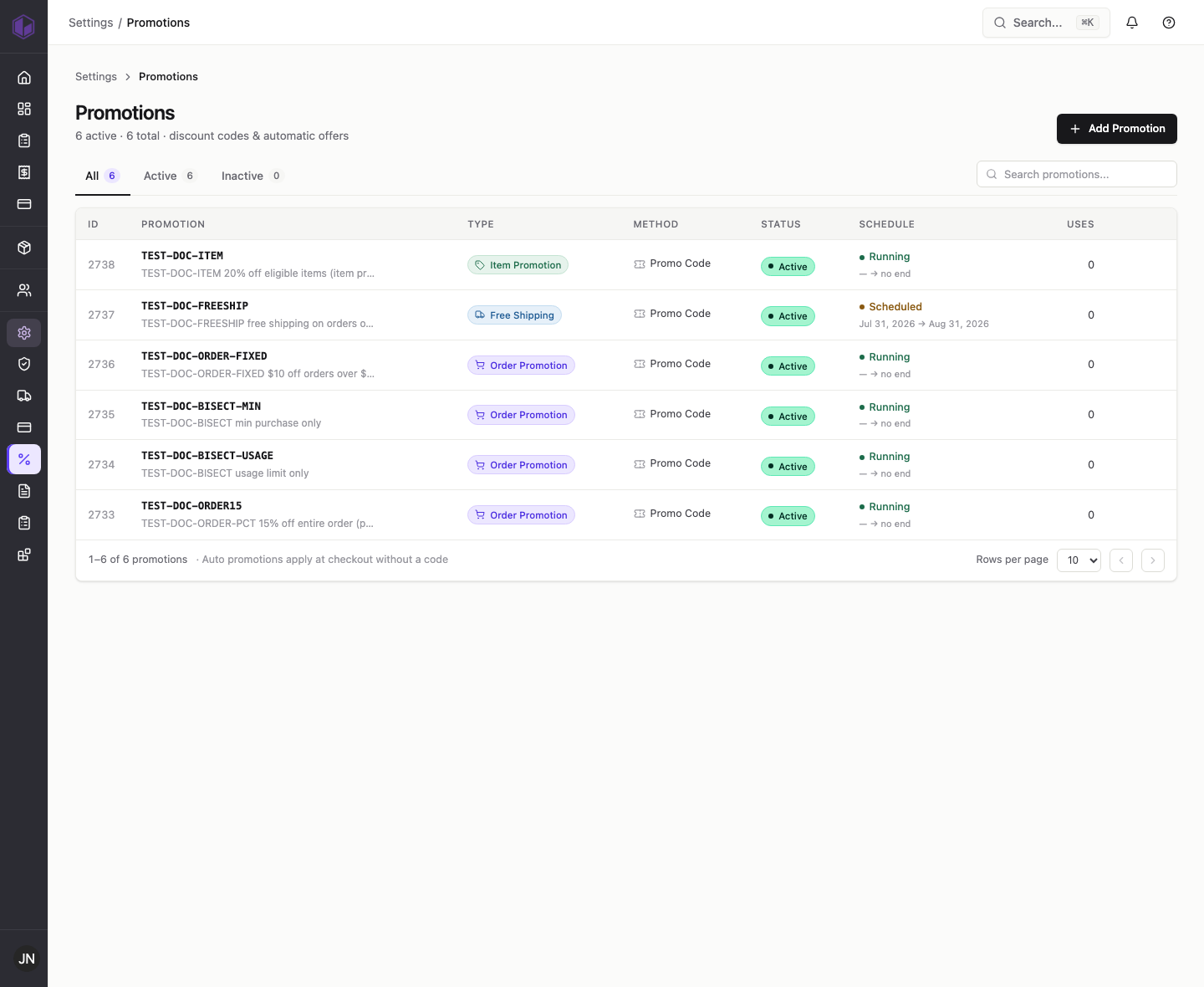Click the STATUS column header
This screenshot has height=987, width=1204.
point(781,224)
